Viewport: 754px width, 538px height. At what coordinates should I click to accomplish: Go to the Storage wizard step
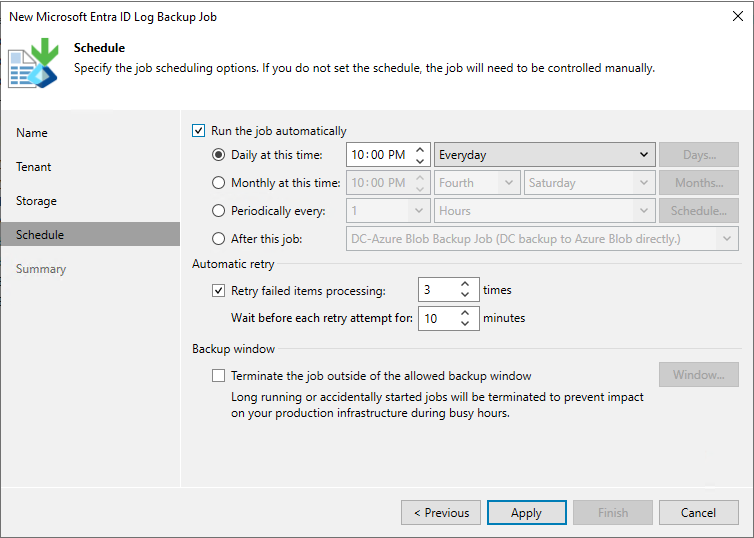point(36,201)
